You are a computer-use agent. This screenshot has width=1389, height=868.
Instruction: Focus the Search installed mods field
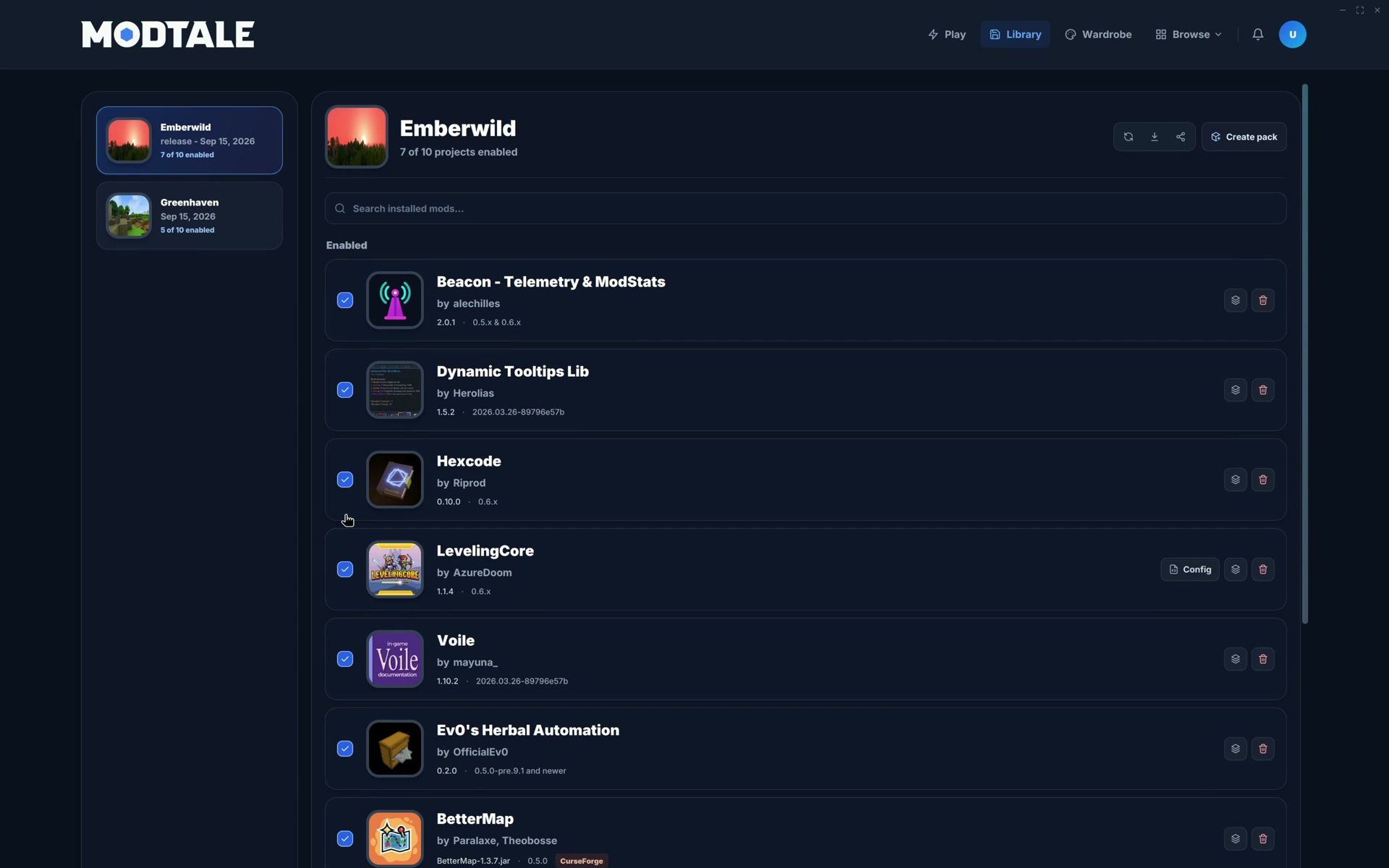805,208
